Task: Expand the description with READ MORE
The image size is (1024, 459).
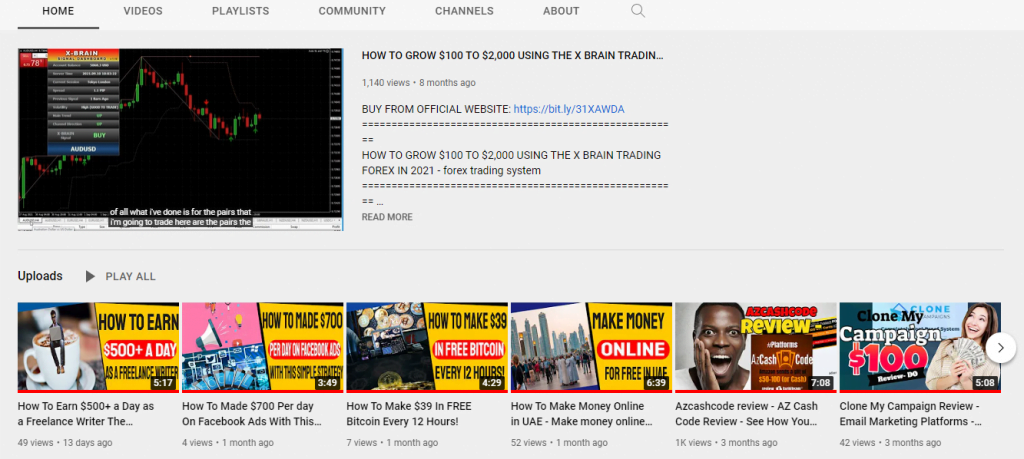Action: point(387,217)
